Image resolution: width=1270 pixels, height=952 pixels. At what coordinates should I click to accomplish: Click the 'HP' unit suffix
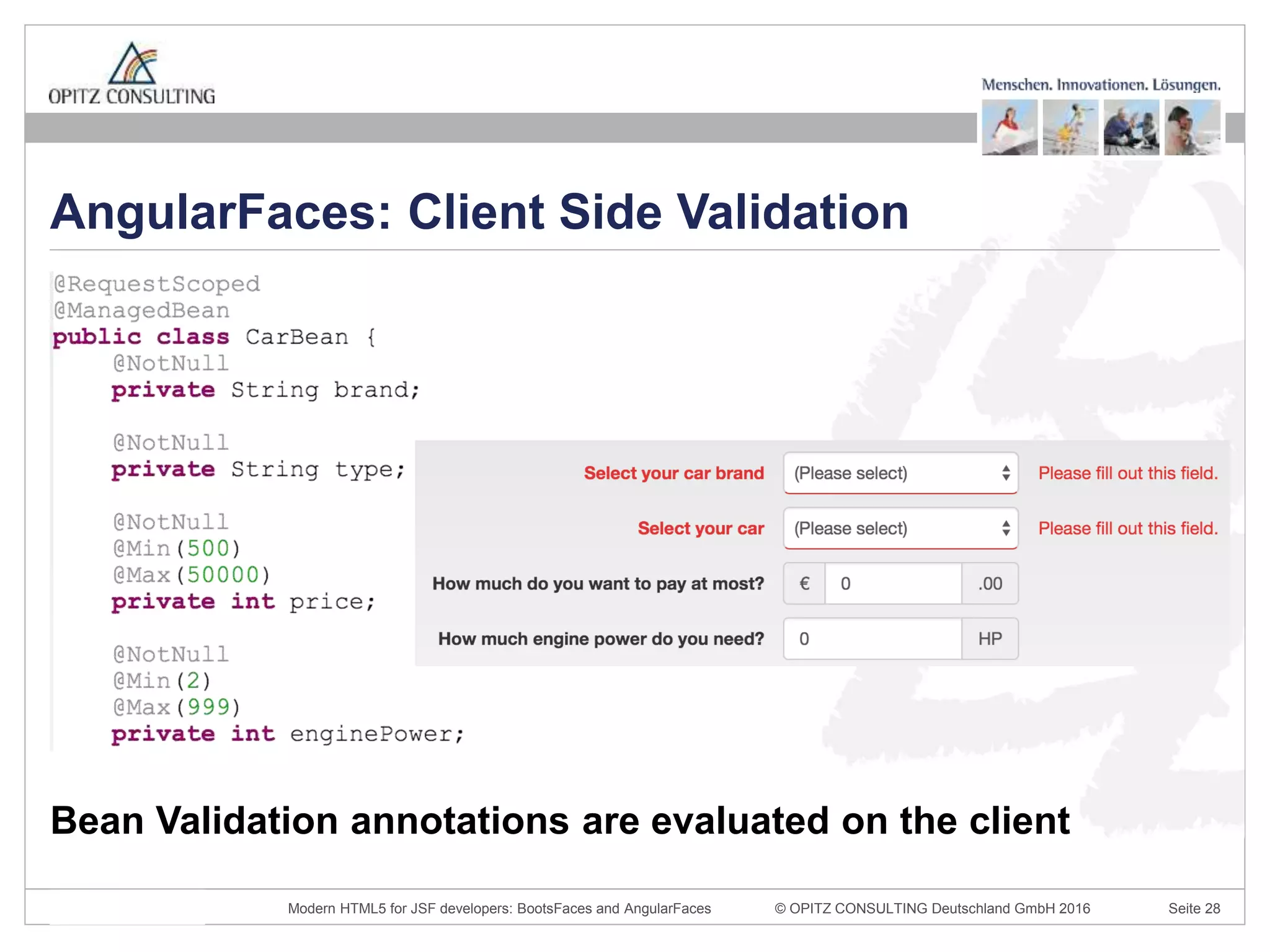point(990,638)
